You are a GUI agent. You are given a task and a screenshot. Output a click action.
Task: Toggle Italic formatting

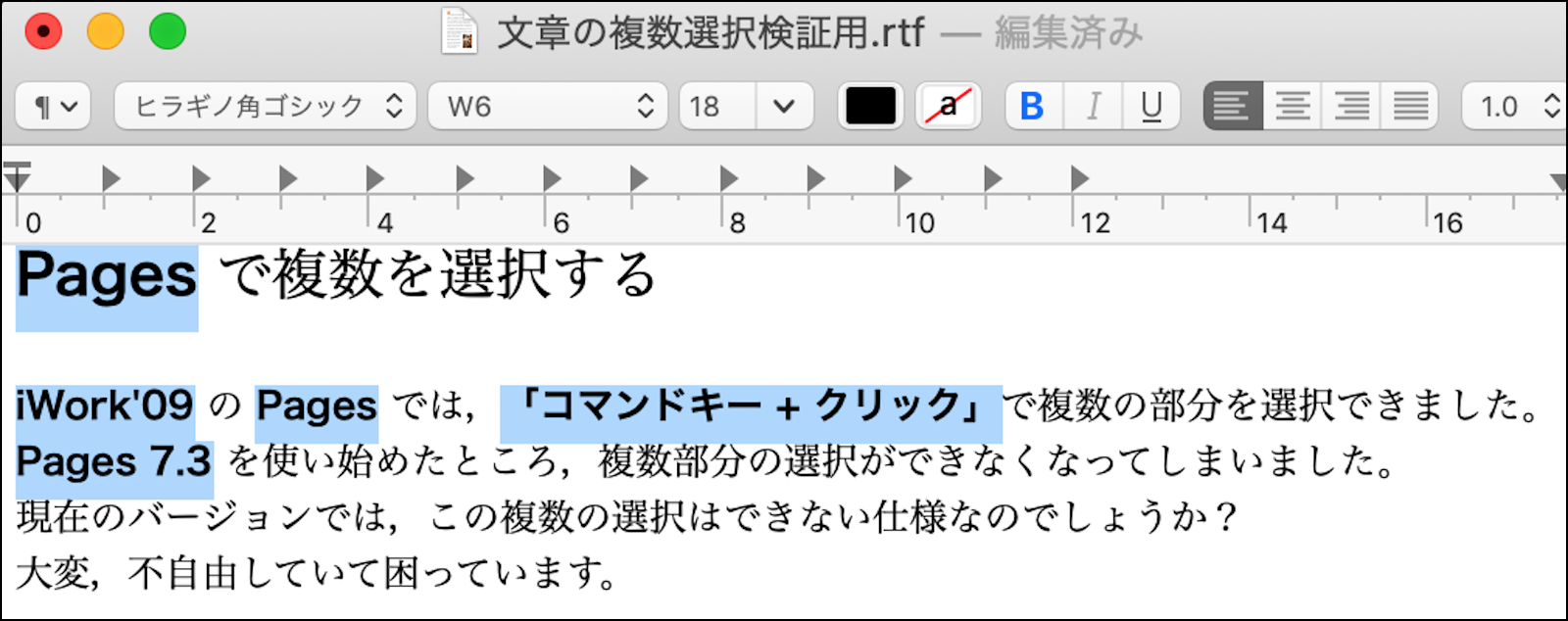point(1094,106)
